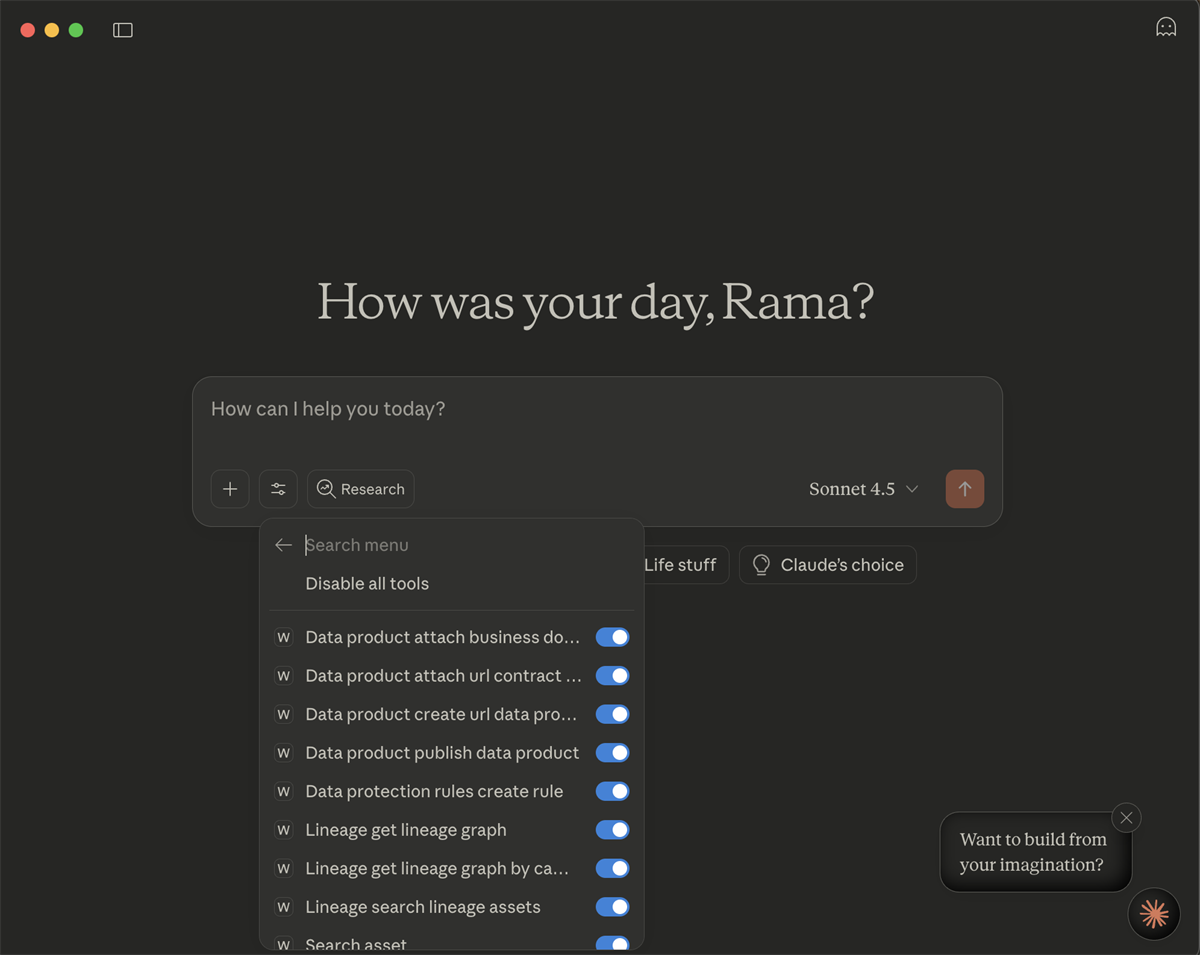Open the Sonnet 4.5 model dropdown

point(863,489)
